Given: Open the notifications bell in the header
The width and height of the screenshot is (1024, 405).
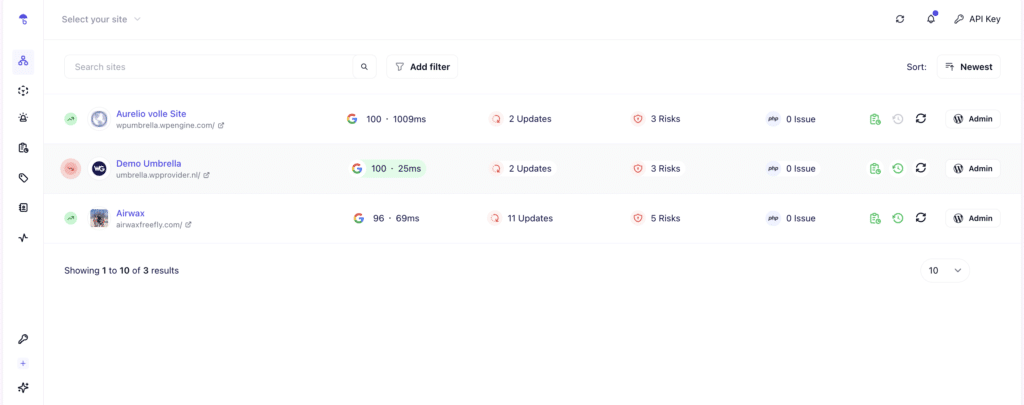Looking at the screenshot, I should click(931, 19).
